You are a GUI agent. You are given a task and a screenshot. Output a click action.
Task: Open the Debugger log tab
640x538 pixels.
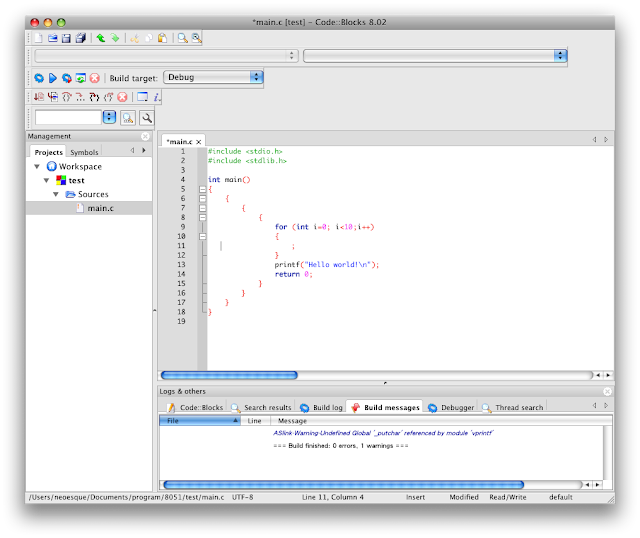point(451,407)
